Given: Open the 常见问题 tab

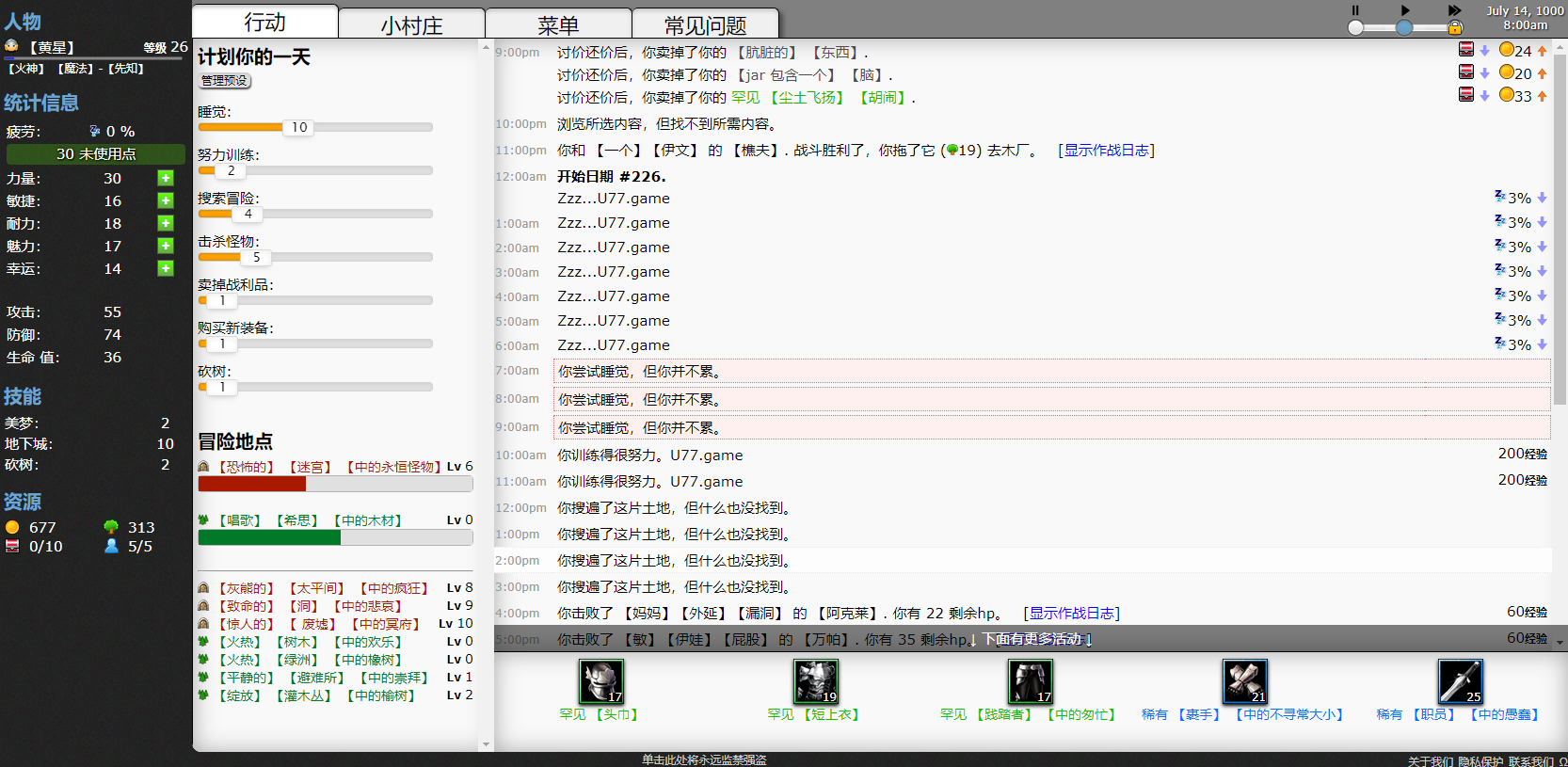Looking at the screenshot, I should click(x=705, y=24).
